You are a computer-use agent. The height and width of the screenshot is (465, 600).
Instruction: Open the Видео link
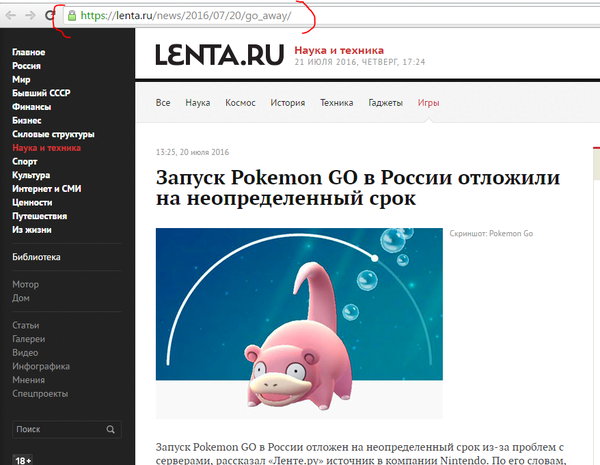[25, 353]
